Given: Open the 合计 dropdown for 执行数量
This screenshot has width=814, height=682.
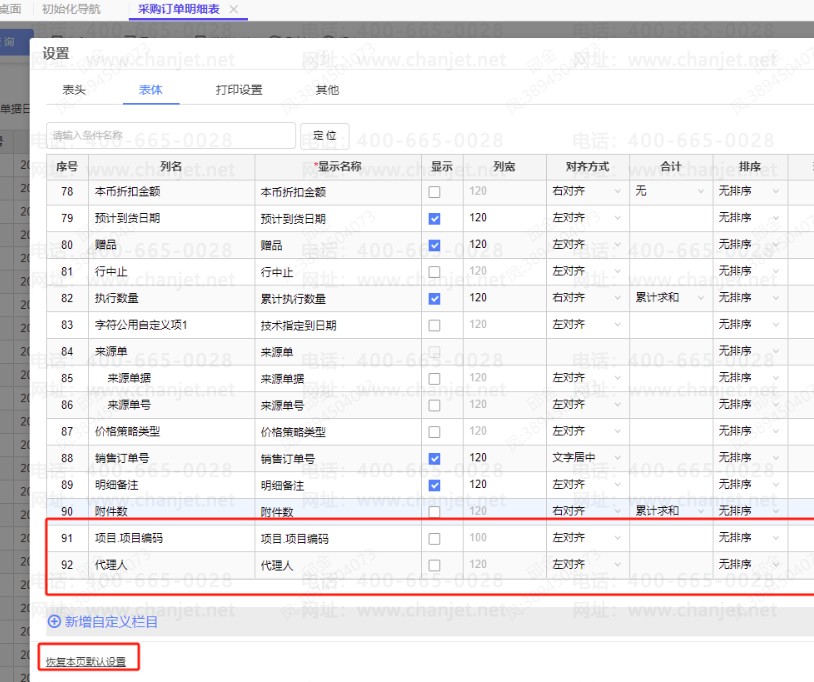Looking at the screenshot, I should pos(668,298).
